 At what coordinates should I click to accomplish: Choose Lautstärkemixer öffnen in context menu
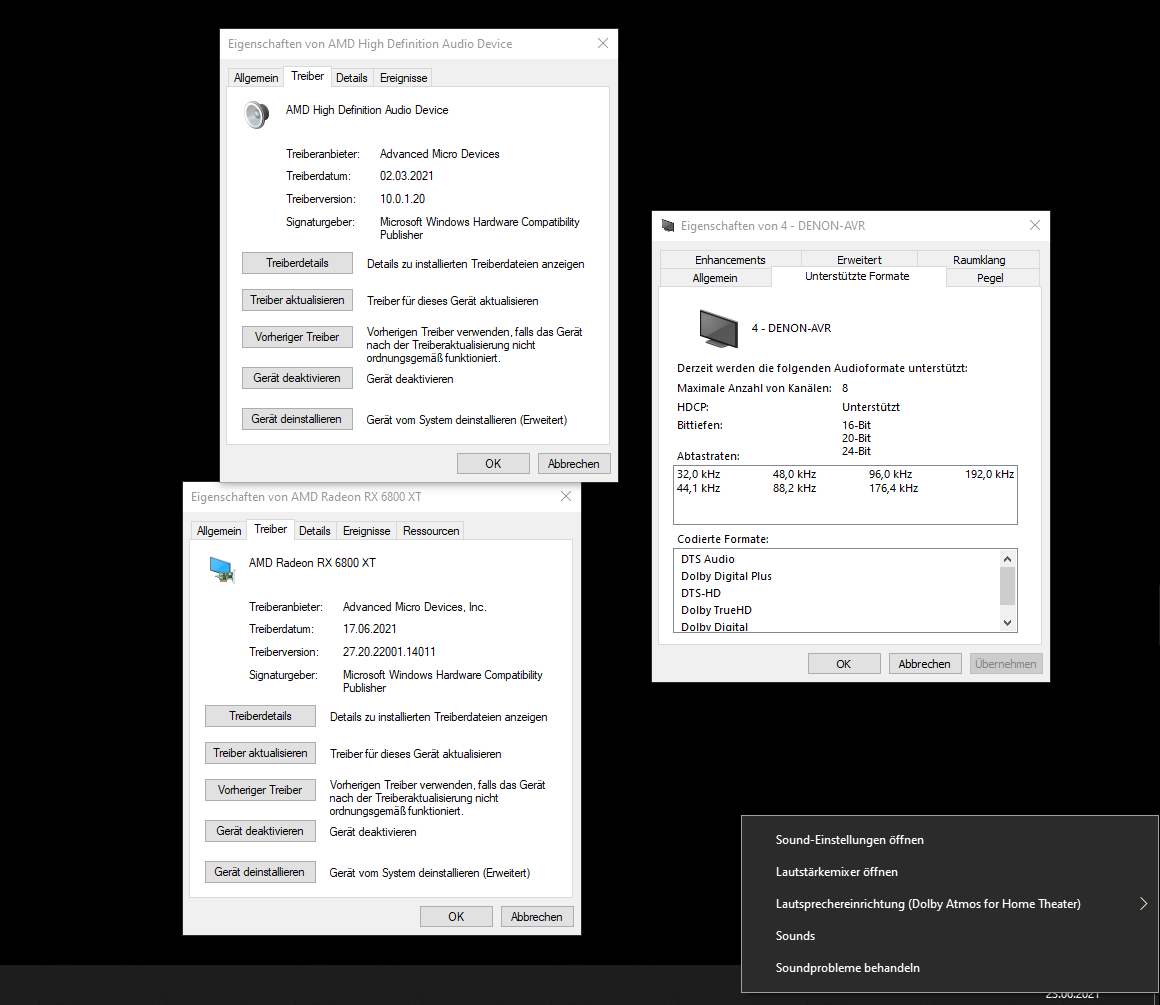click(950, 872)
